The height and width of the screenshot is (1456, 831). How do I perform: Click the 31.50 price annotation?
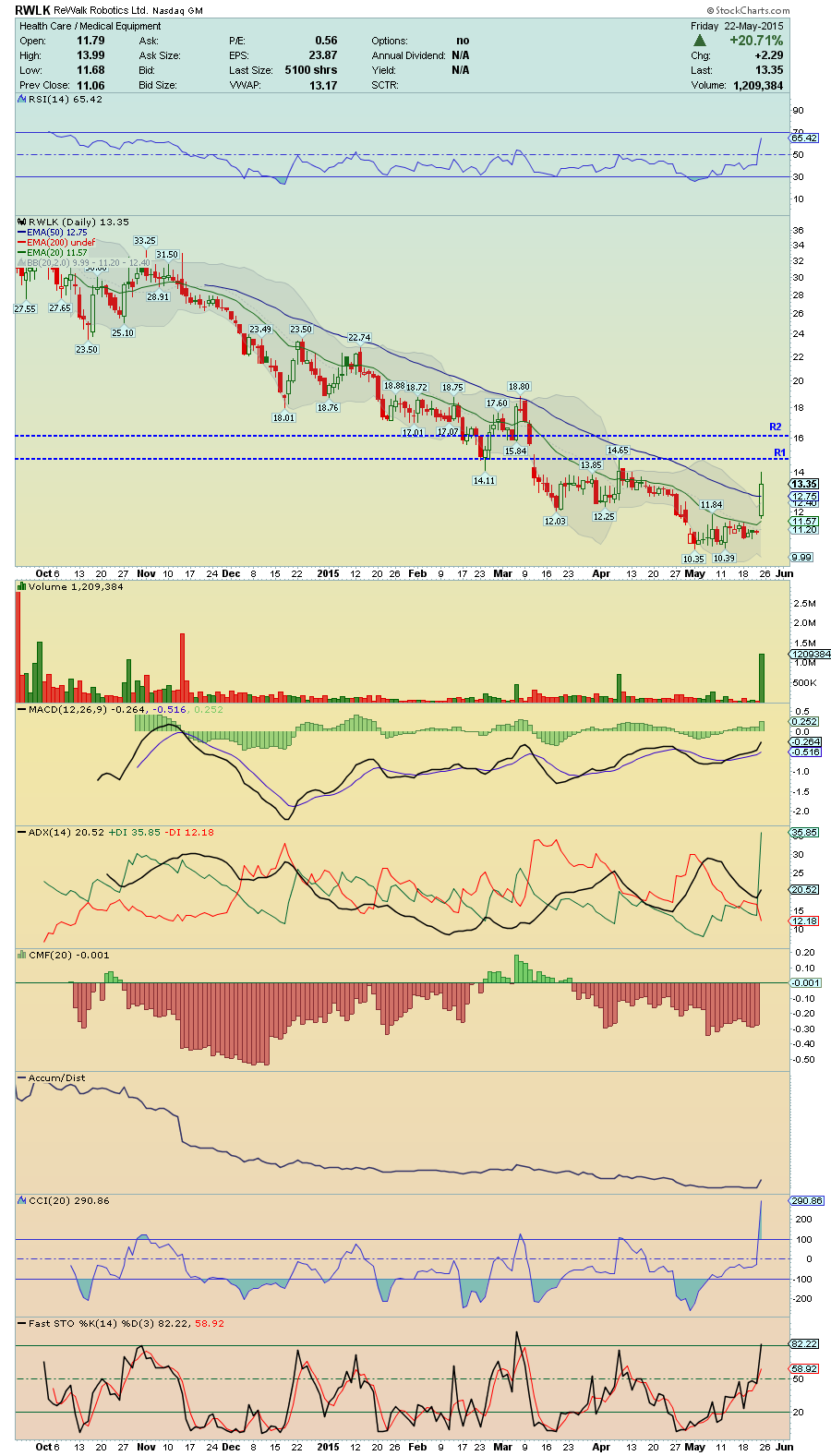point(167,254)
